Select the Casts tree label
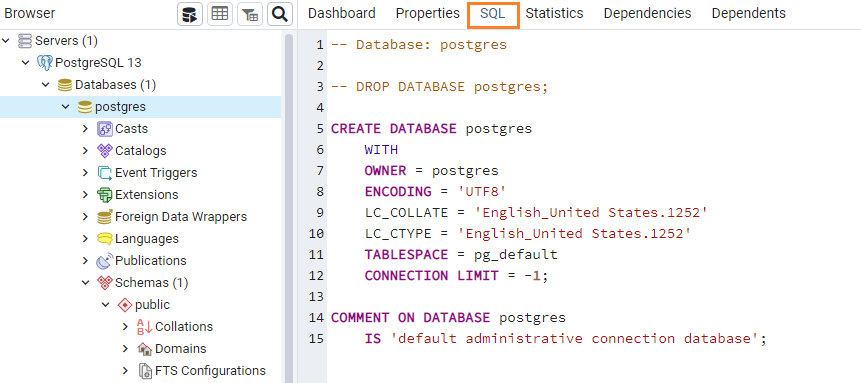Image resolution: width=861 pixels, height=383 pixels. (131, 129)
